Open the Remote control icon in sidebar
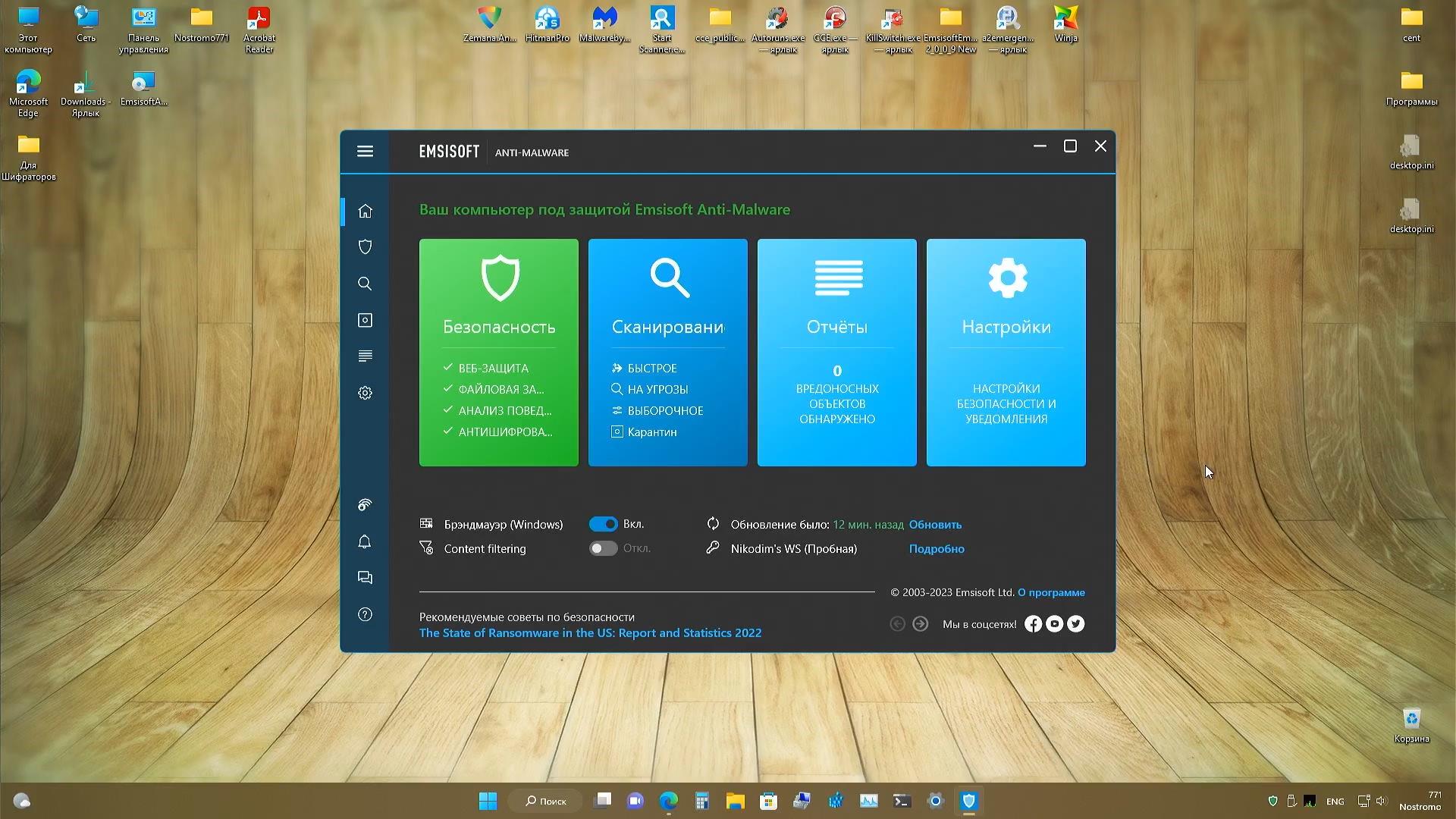Image resolution: width=1456 pixels, height=819 pixels. coord(365,504)
